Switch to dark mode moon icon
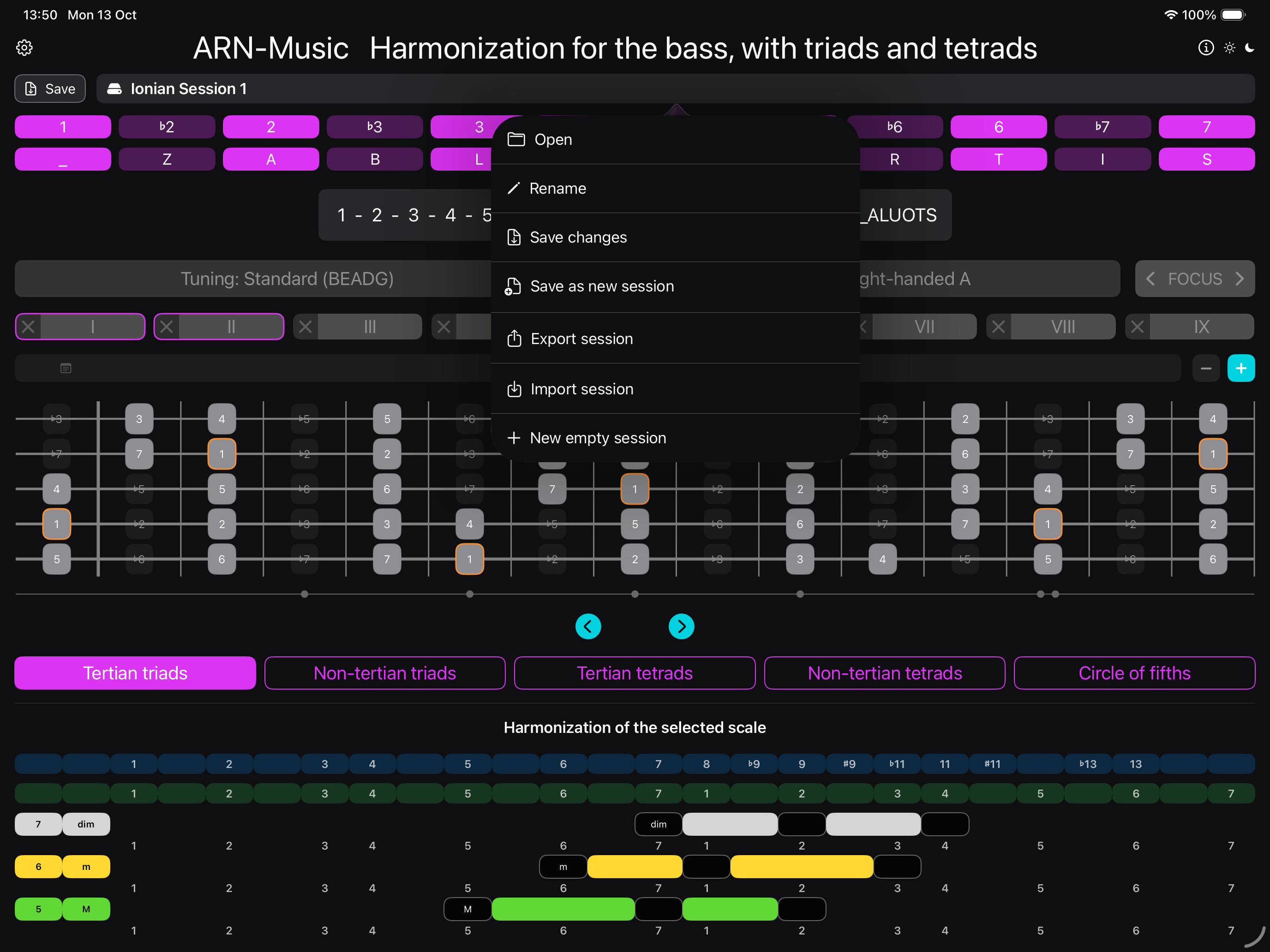The image size is (1270, 952). pyautogui.click(x=1249, y=48)
